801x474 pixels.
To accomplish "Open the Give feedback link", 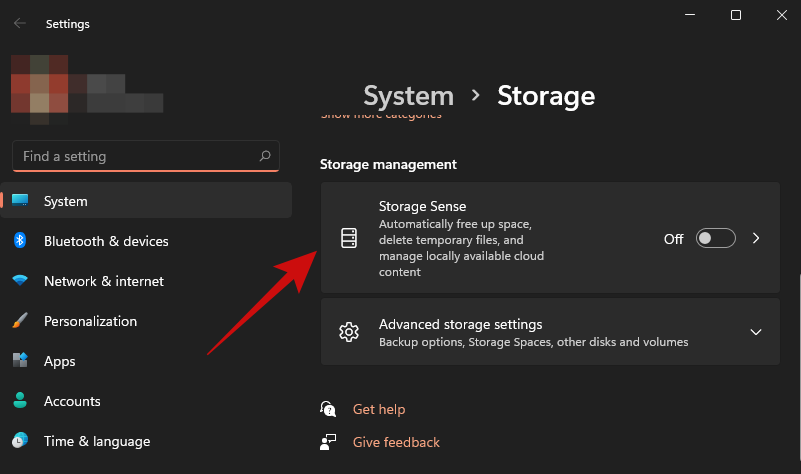I will (396, 442).
